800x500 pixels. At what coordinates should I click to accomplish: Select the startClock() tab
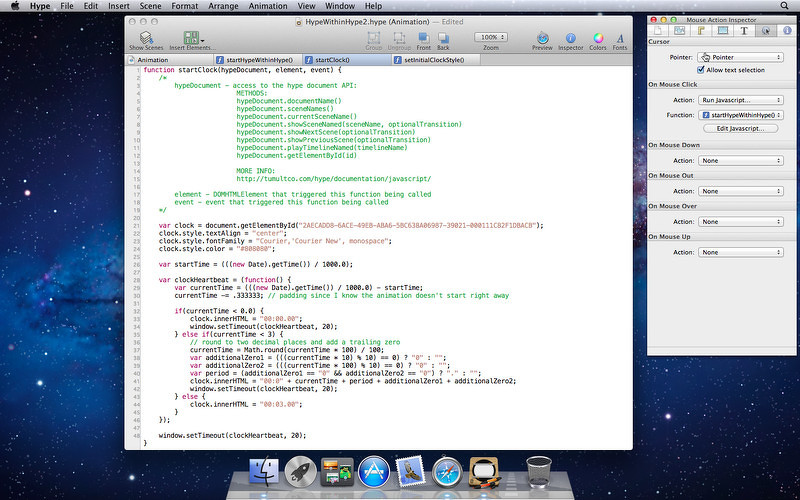[x=347, y=60]
